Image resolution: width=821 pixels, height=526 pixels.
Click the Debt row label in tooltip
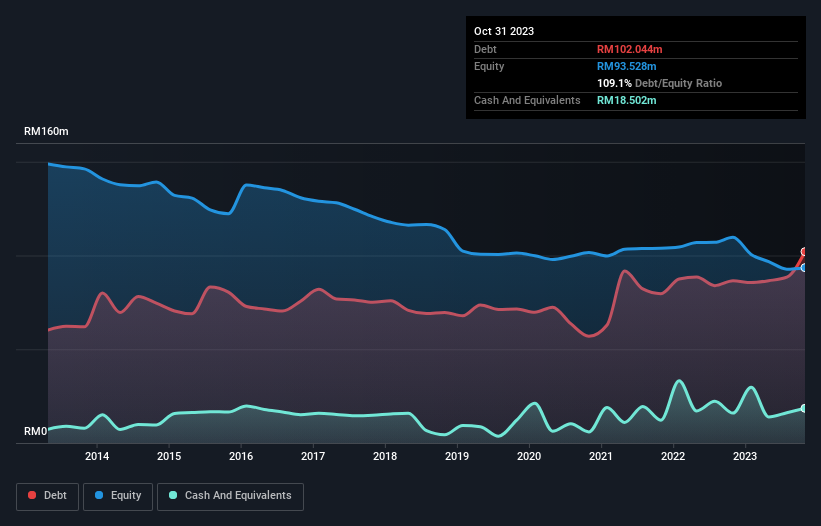(485, 49)
